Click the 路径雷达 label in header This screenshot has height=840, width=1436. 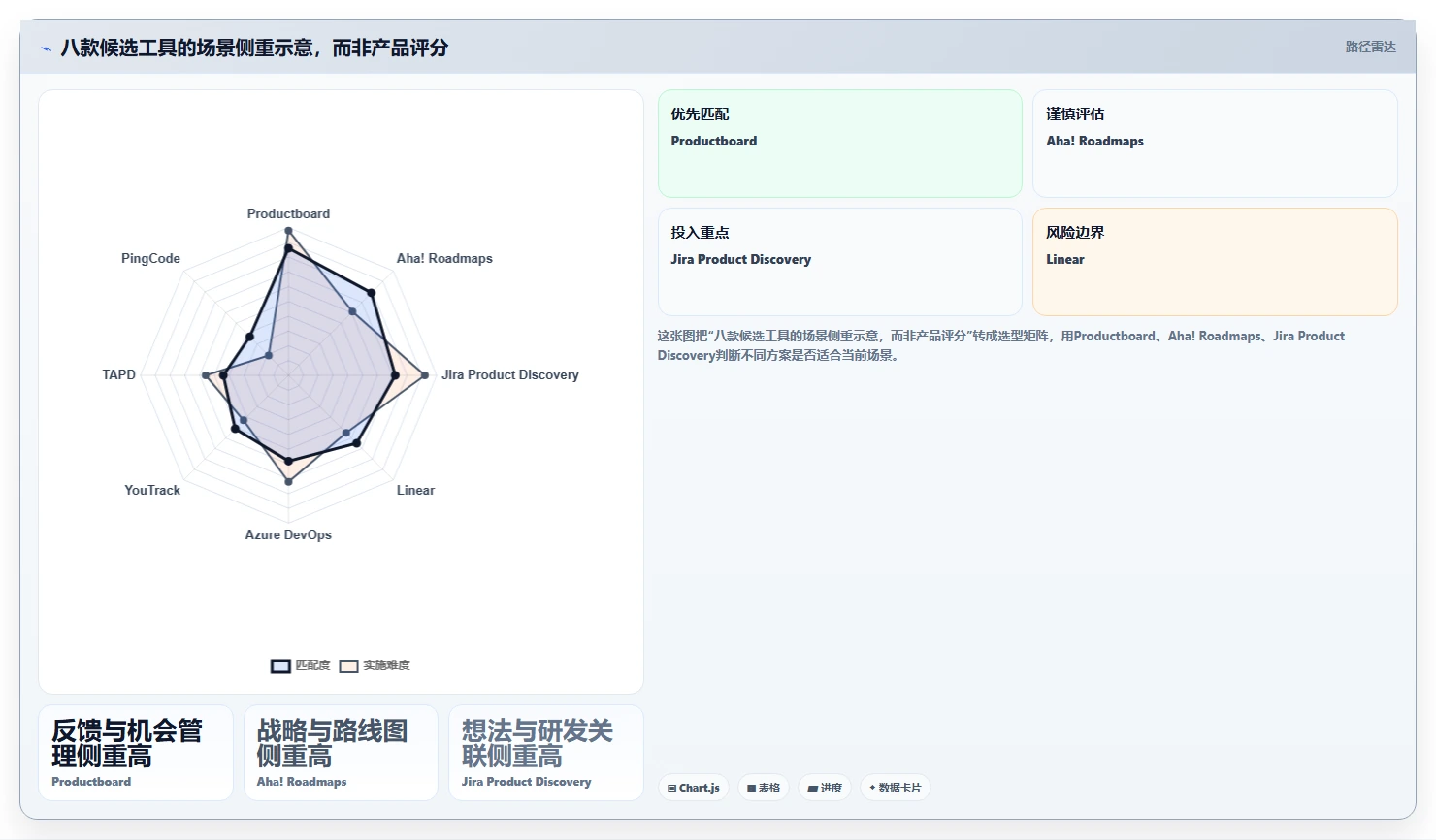(1370, 47)
